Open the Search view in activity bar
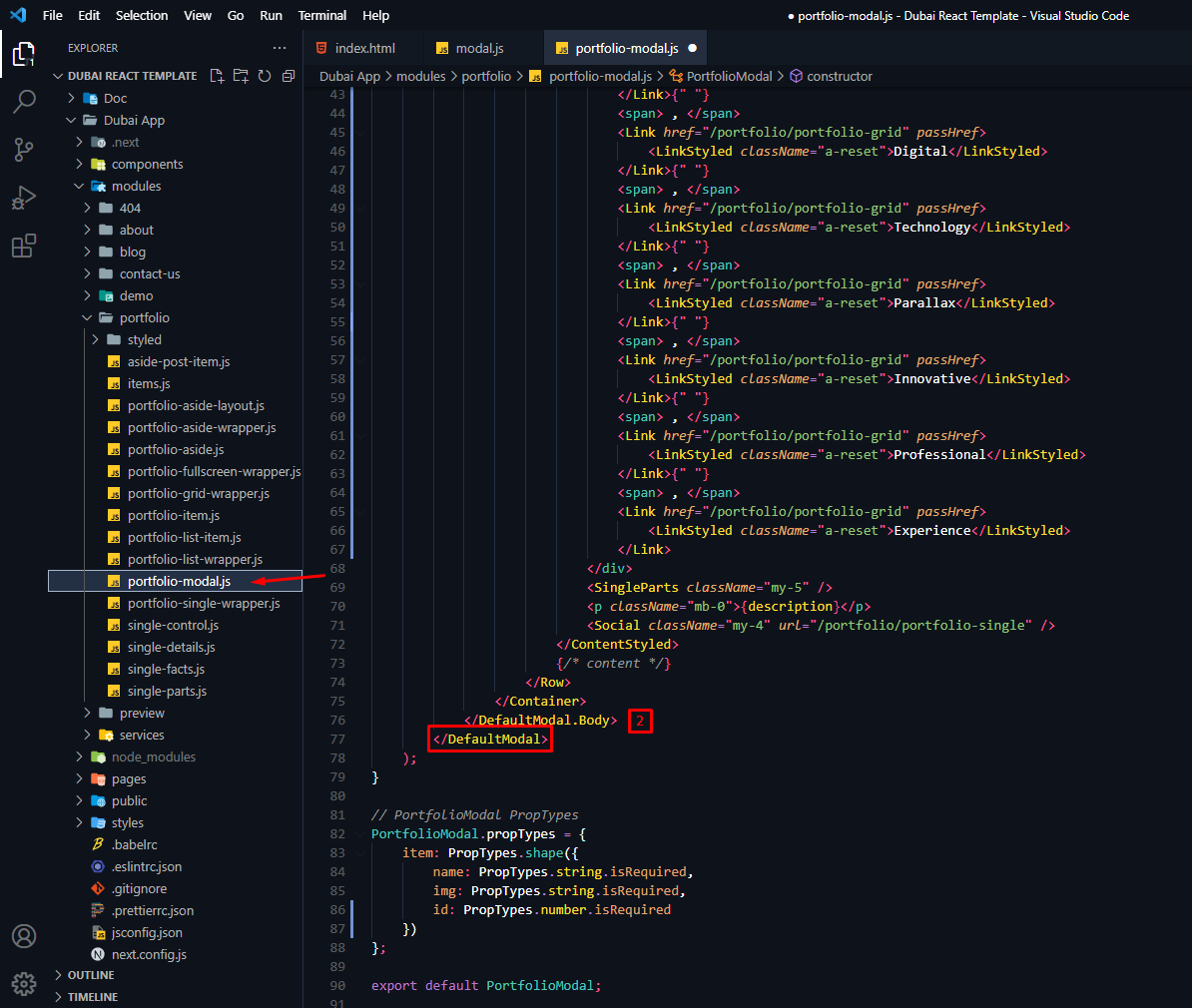This screenshot has height=1008, width=1192. pyautogui.click(x=24, y=101)
